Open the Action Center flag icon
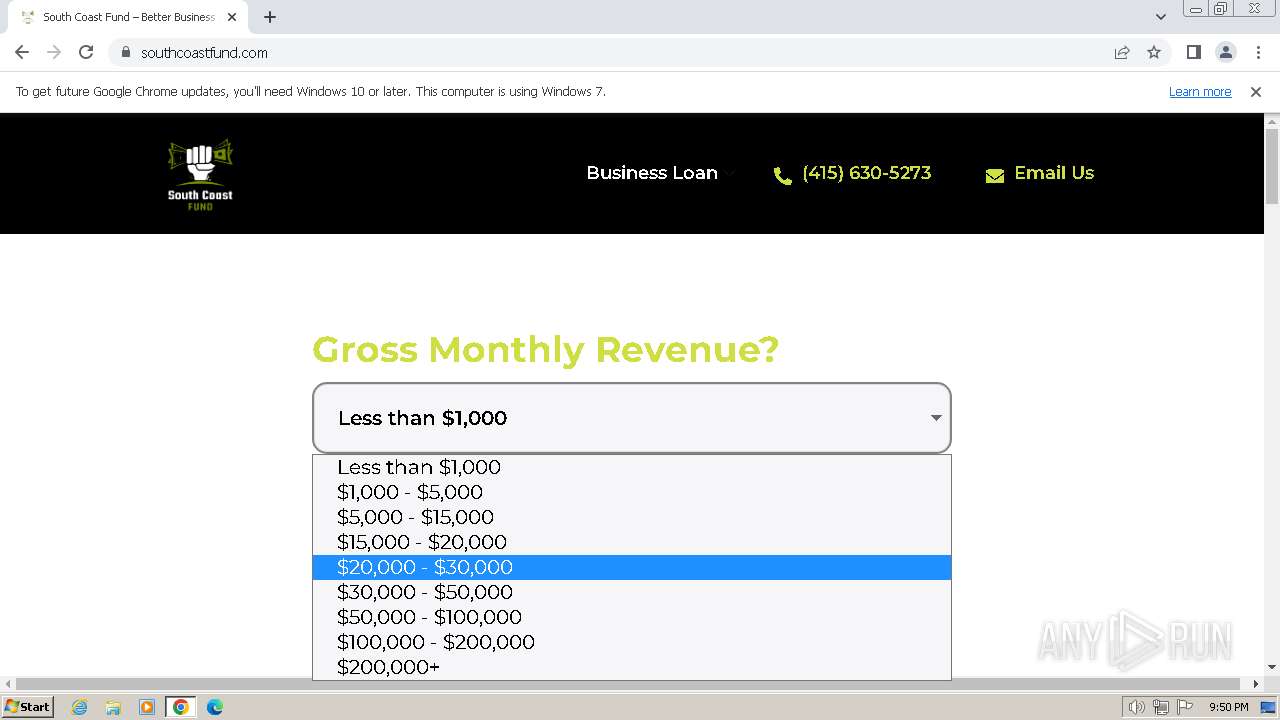 coord(1183,707)
